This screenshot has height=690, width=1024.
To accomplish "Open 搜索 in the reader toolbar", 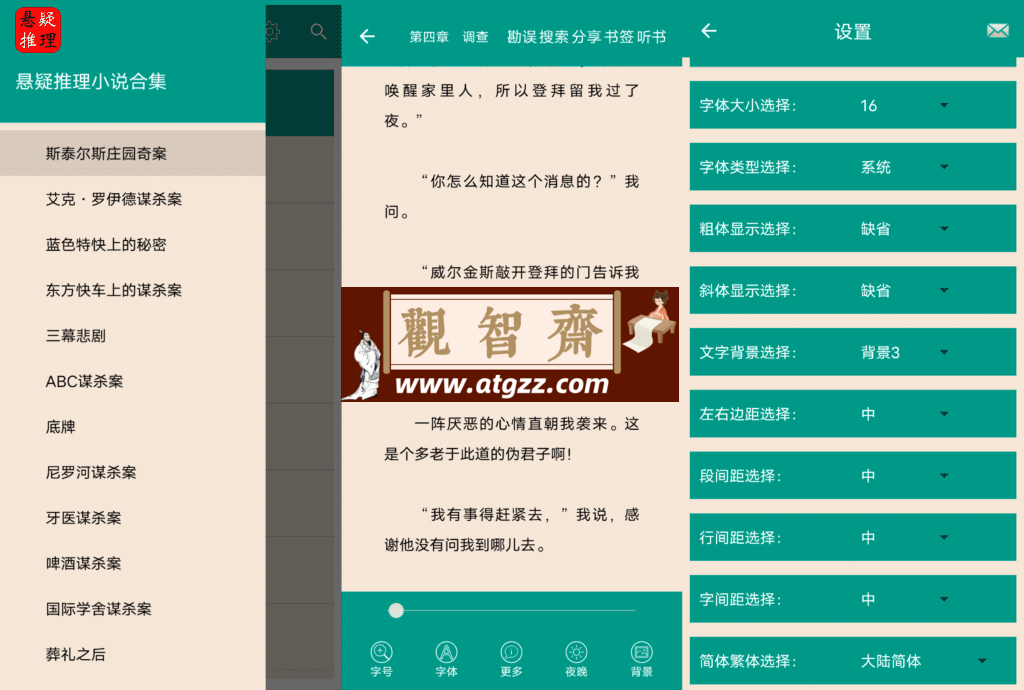I will (553, 37).
